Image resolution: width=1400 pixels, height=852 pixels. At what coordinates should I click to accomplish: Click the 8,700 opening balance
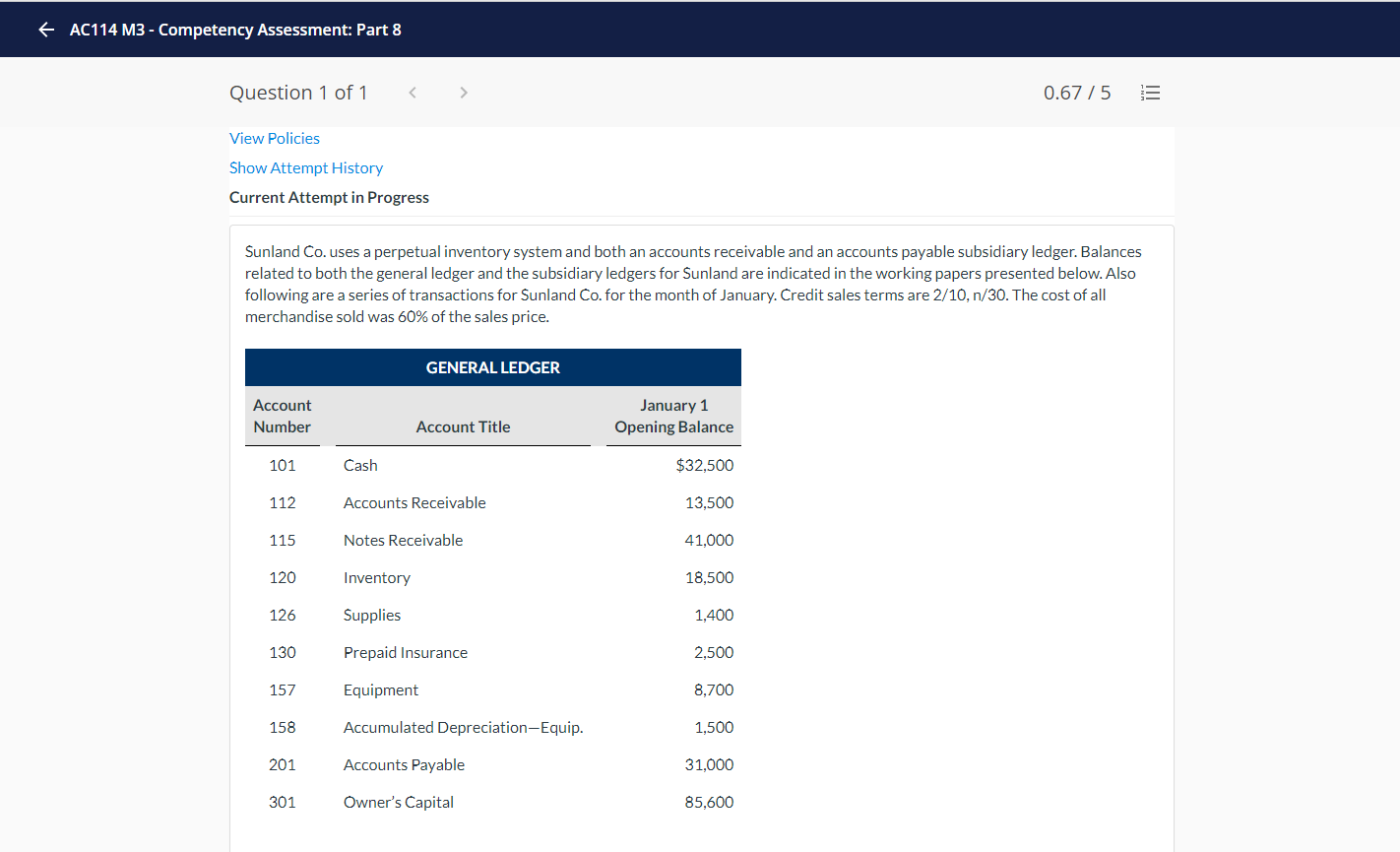click(x=714, y=689)
